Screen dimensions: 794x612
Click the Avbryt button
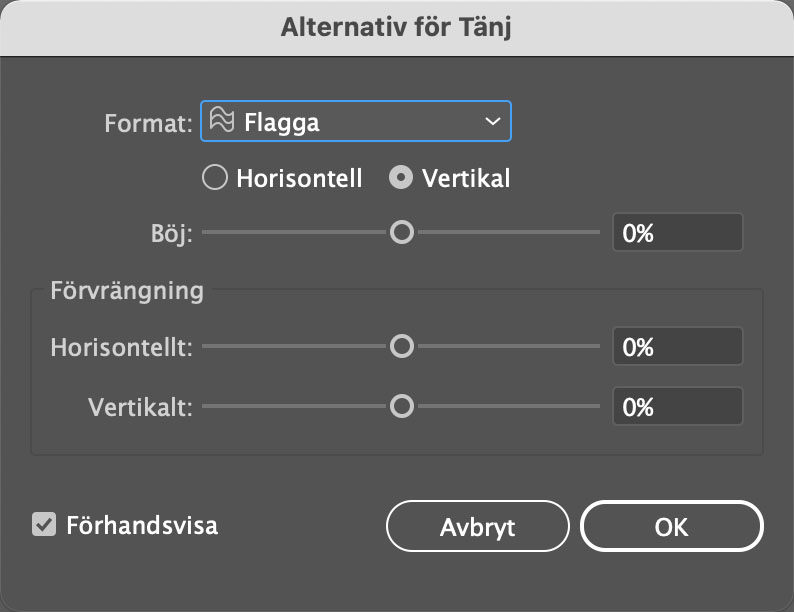[x=478, y=526]
